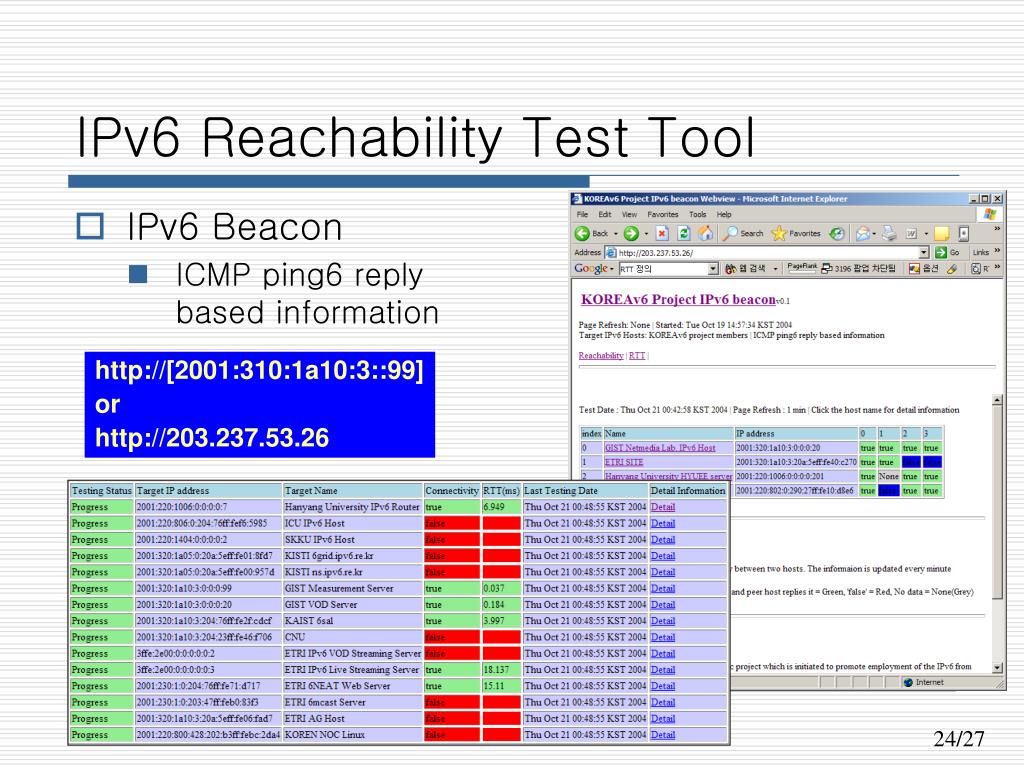Image resolution: width=1024 pixels, height=768 pixels.
Task: Open the Reachability link
Action: 601,356
